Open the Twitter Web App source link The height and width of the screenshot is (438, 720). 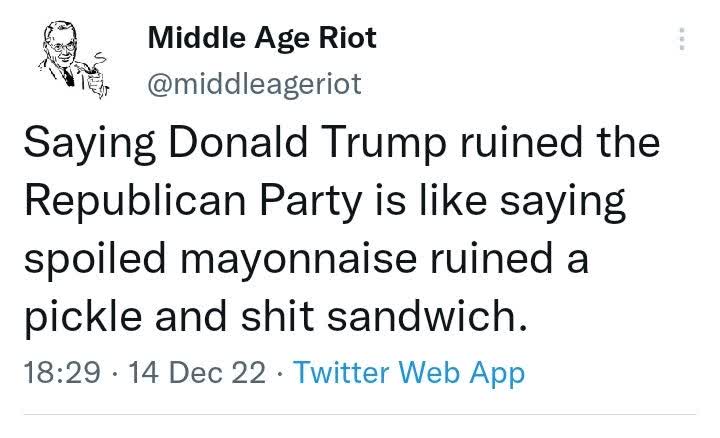(409, 372)
